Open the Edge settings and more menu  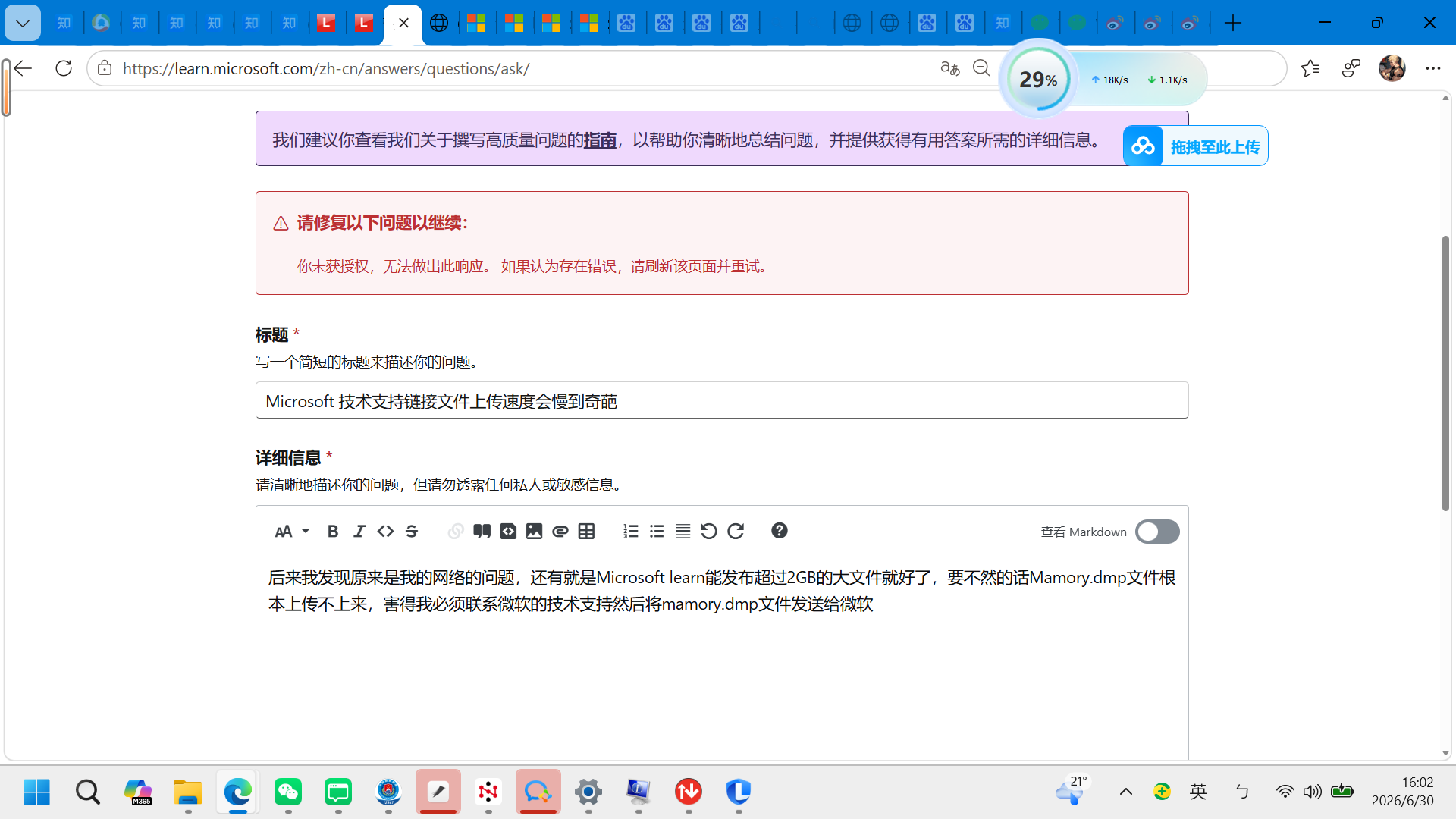(x=1432, y=68)
